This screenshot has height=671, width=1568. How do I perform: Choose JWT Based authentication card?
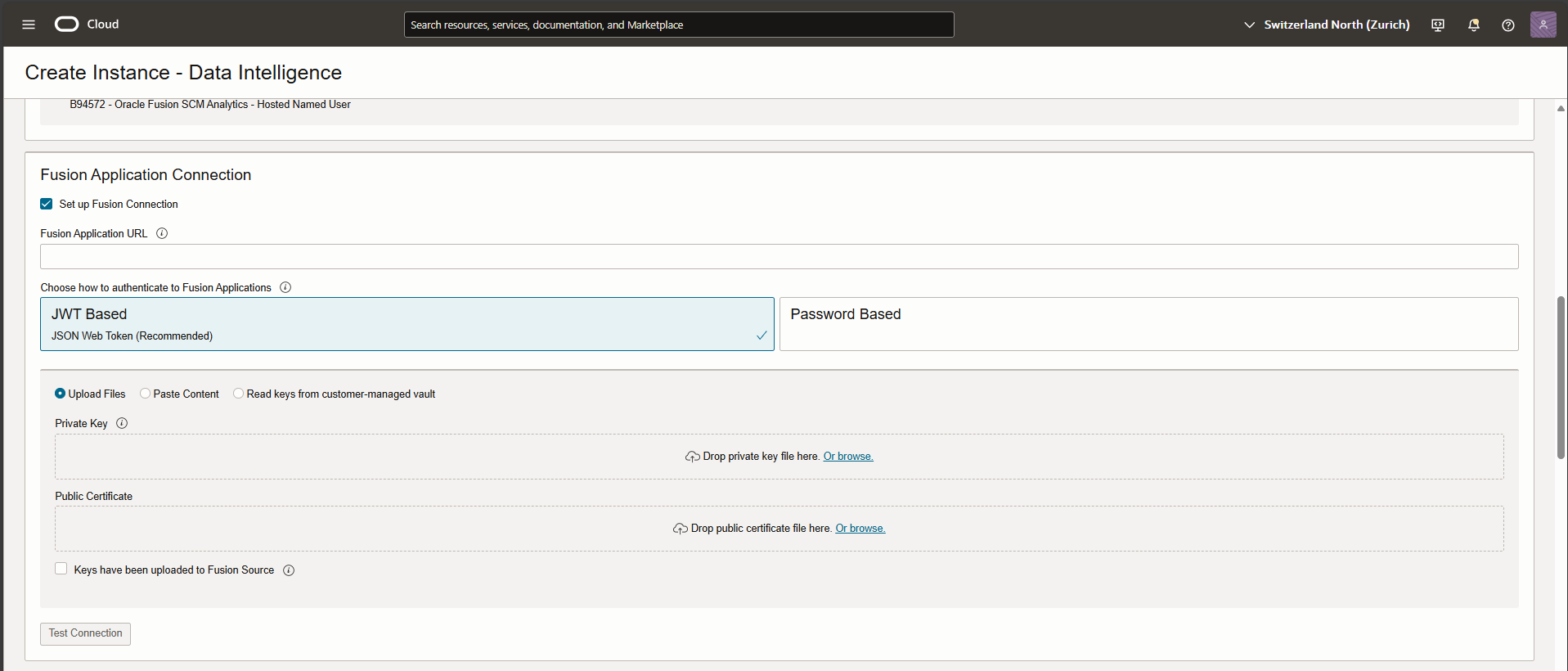pos(407,324)
